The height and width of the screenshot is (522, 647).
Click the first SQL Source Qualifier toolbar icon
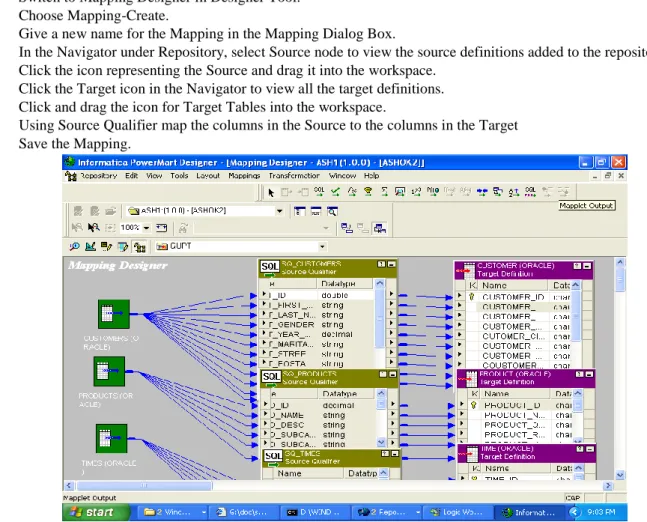[x=319, y=191]
